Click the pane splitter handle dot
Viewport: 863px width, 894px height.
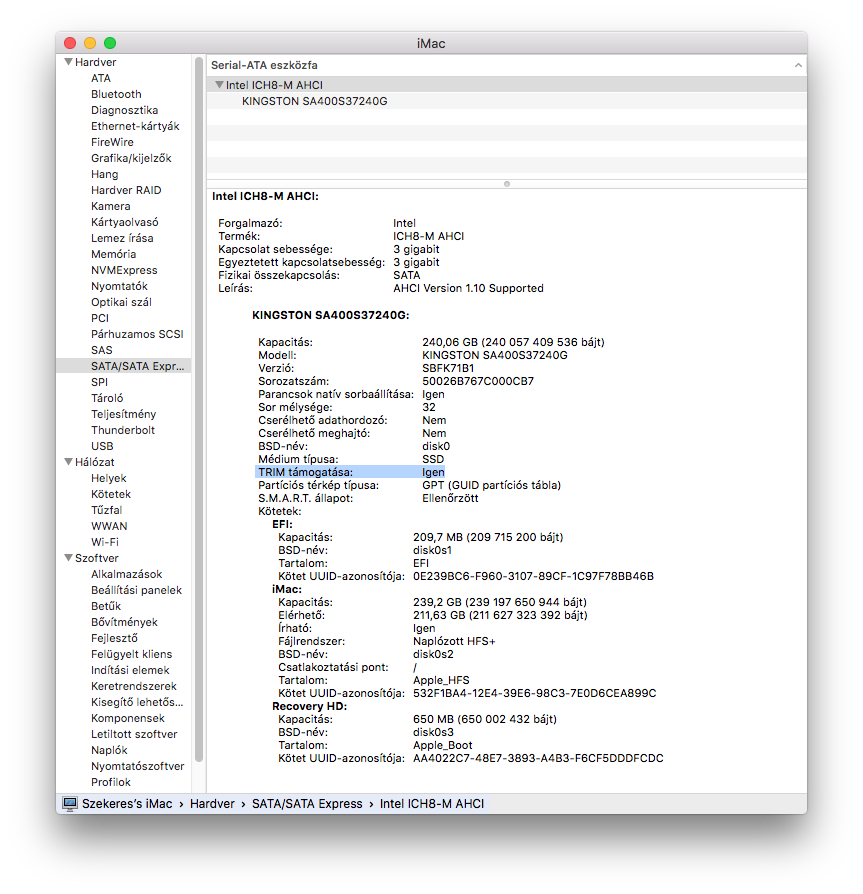click(507, 184)
